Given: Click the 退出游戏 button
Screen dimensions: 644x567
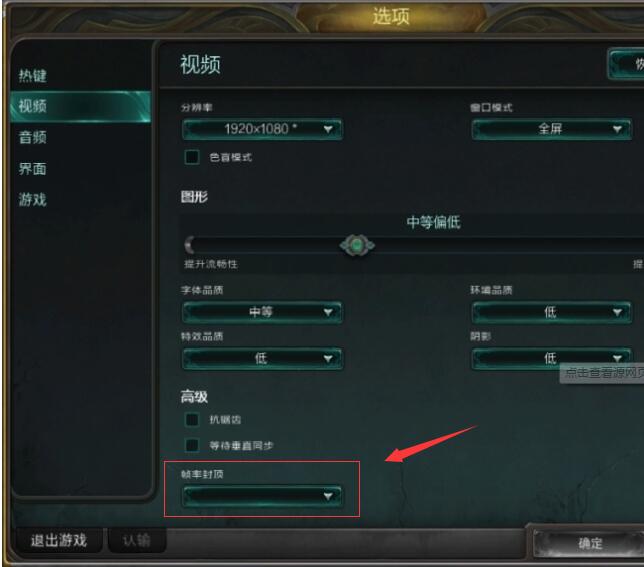Looking at the screenshot, I should tap(59, 540).
